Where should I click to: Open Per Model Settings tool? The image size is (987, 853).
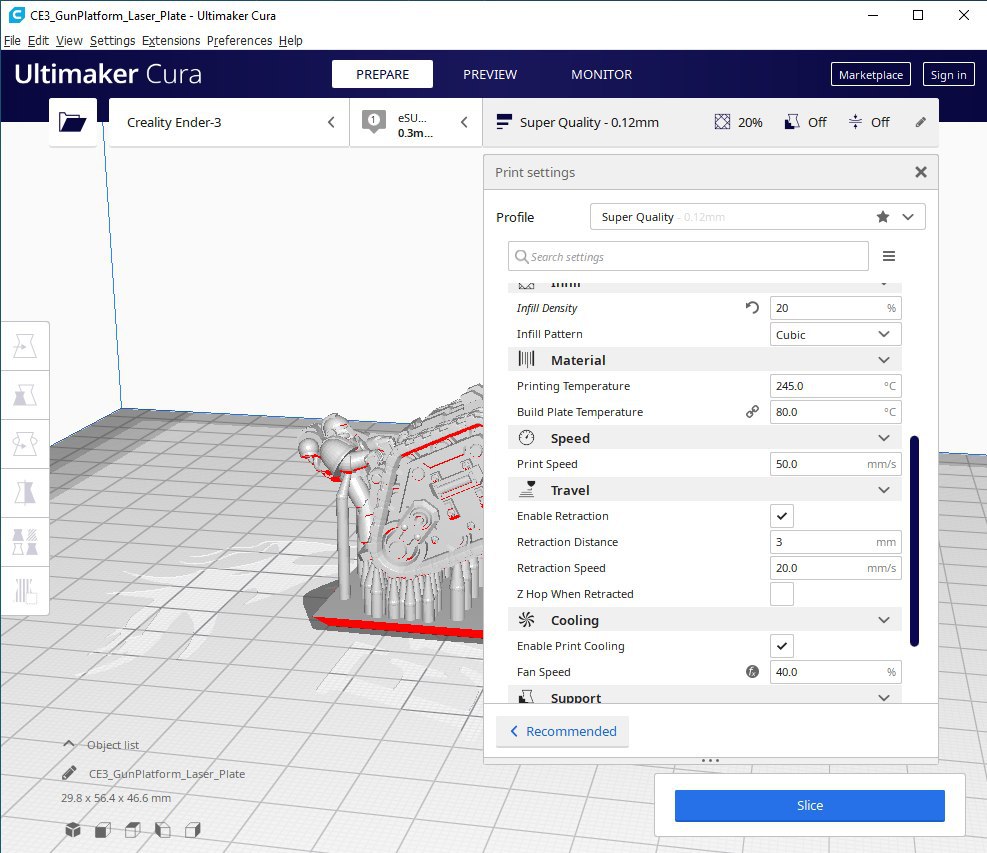pyautogui.click(x=25, y=542)
